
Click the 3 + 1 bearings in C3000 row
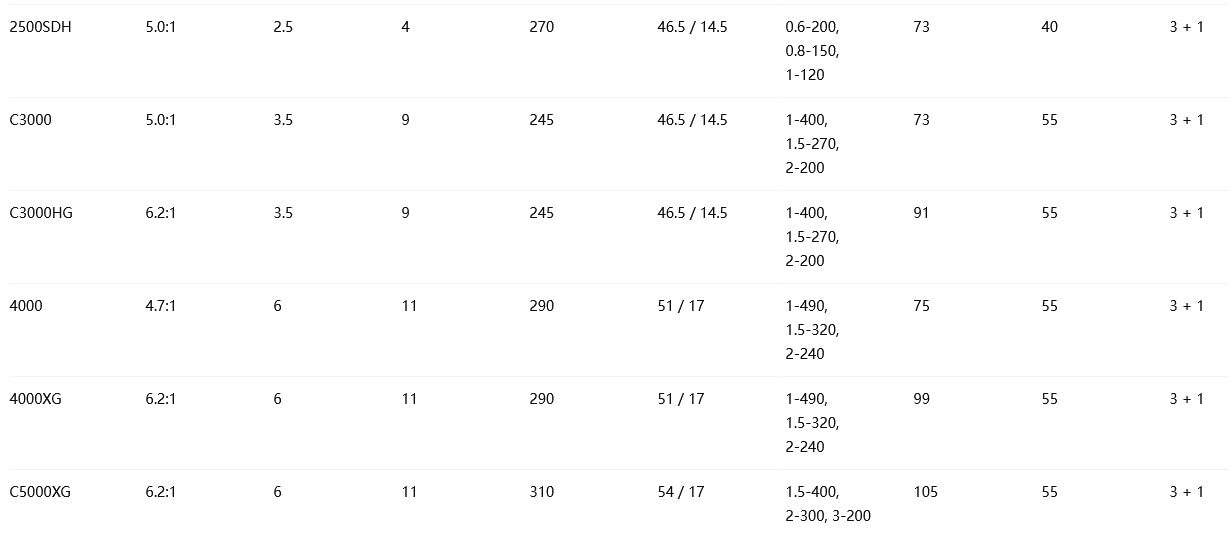pos(1186,120)
